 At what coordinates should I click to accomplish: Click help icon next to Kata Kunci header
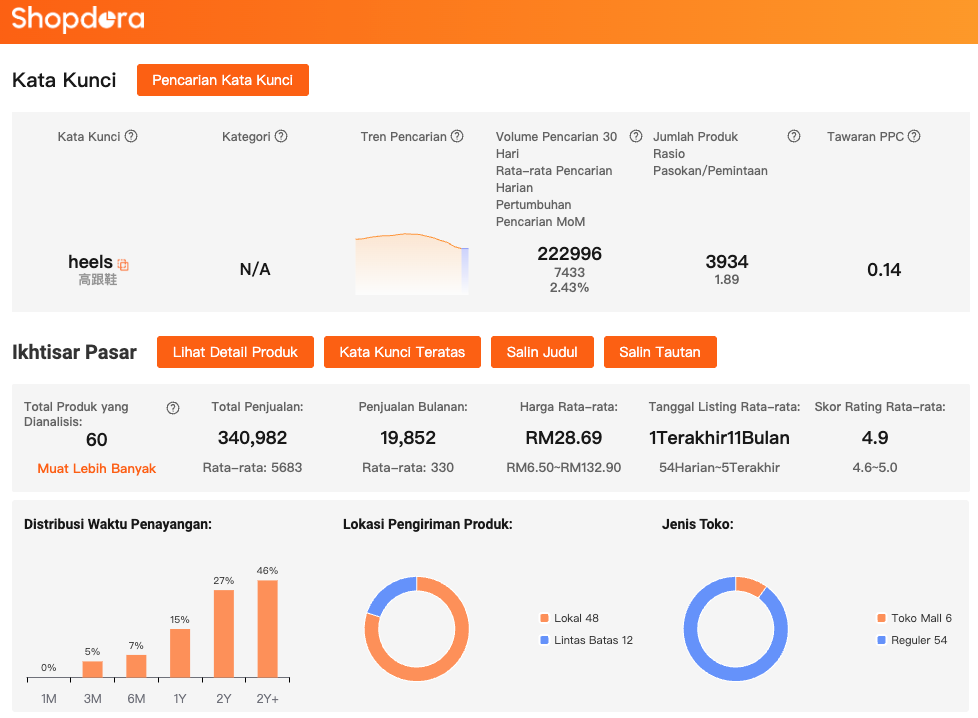(131, 137)
